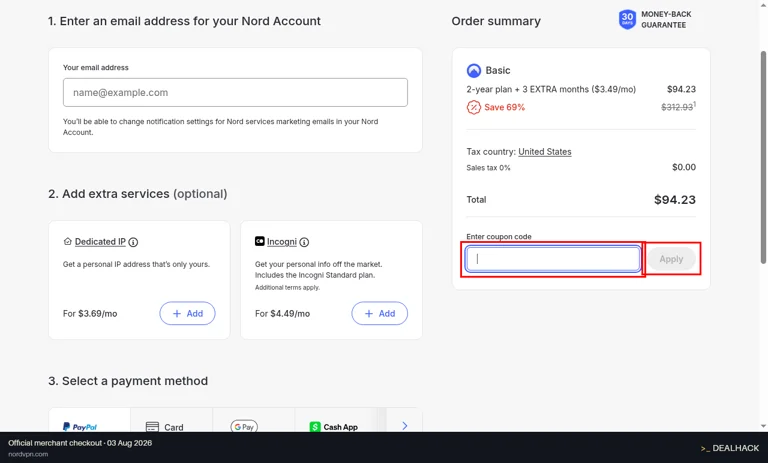Show Dedicated IP info tooltip icon
768x463 pixels.
click(133, 242)
